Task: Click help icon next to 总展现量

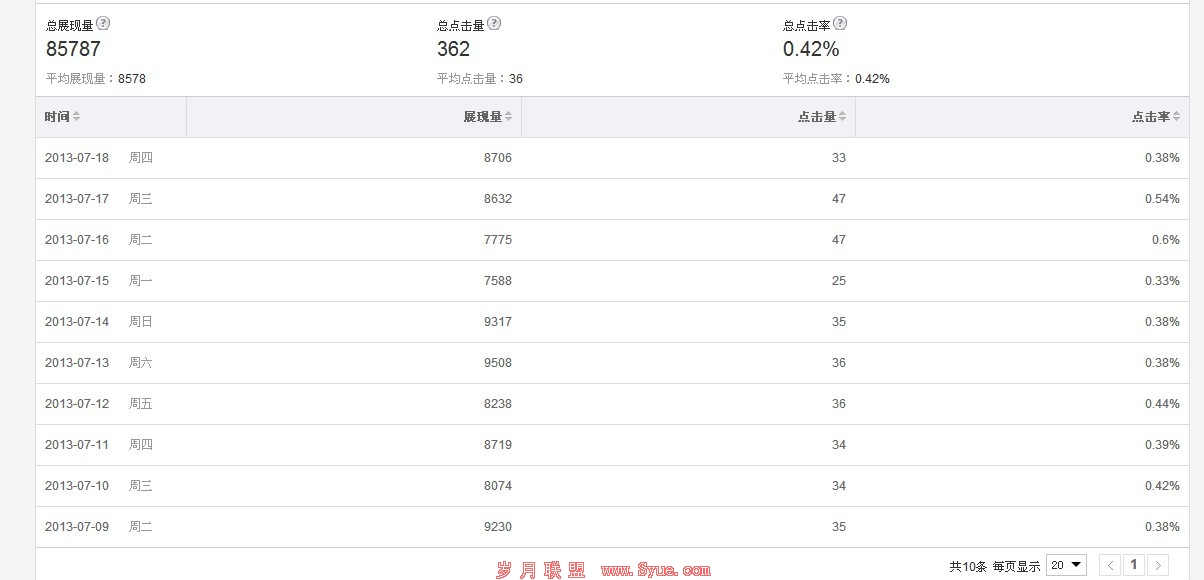Action: click(x=103, y=24)
